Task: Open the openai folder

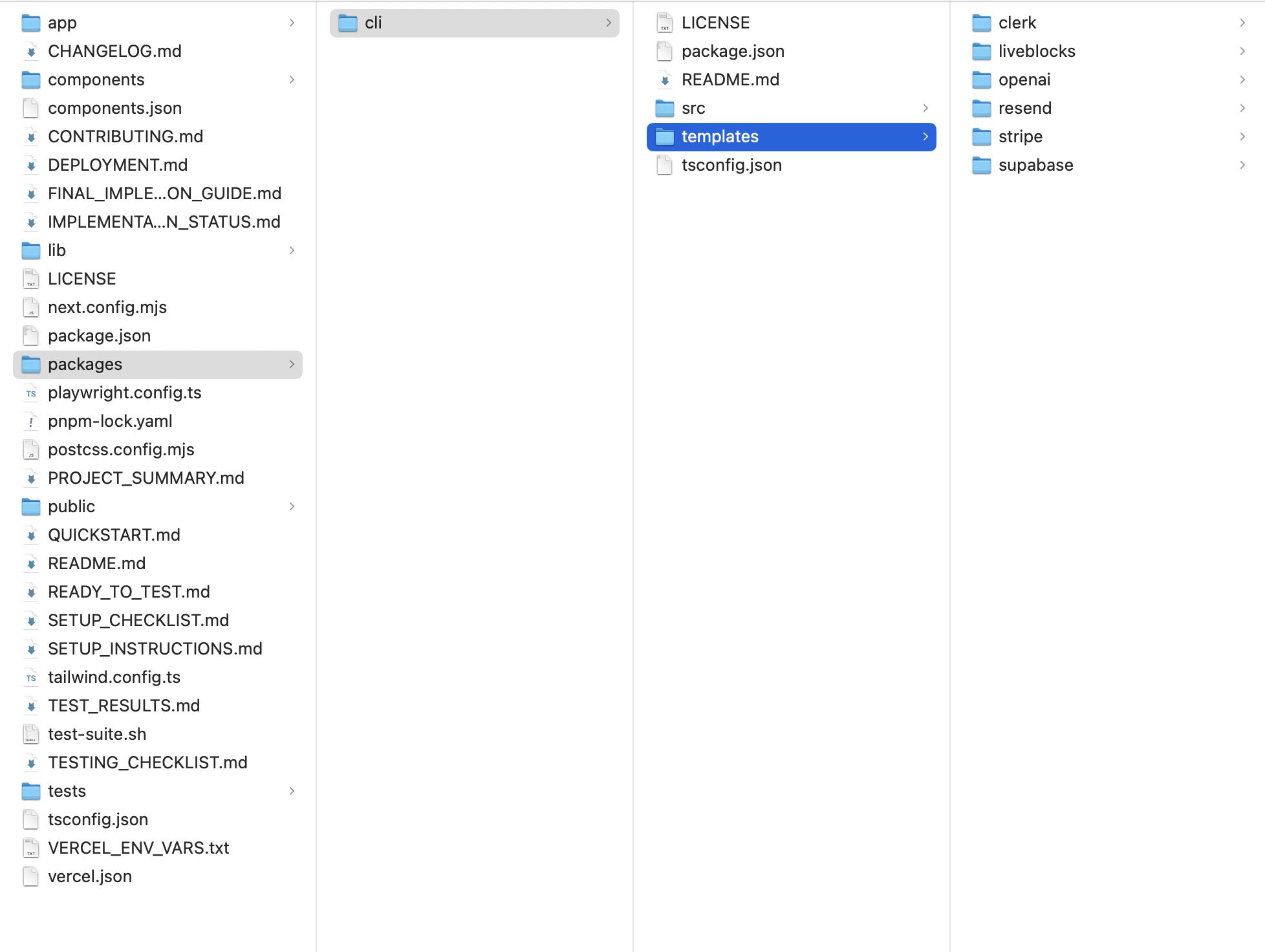Action: [1024, 80]
